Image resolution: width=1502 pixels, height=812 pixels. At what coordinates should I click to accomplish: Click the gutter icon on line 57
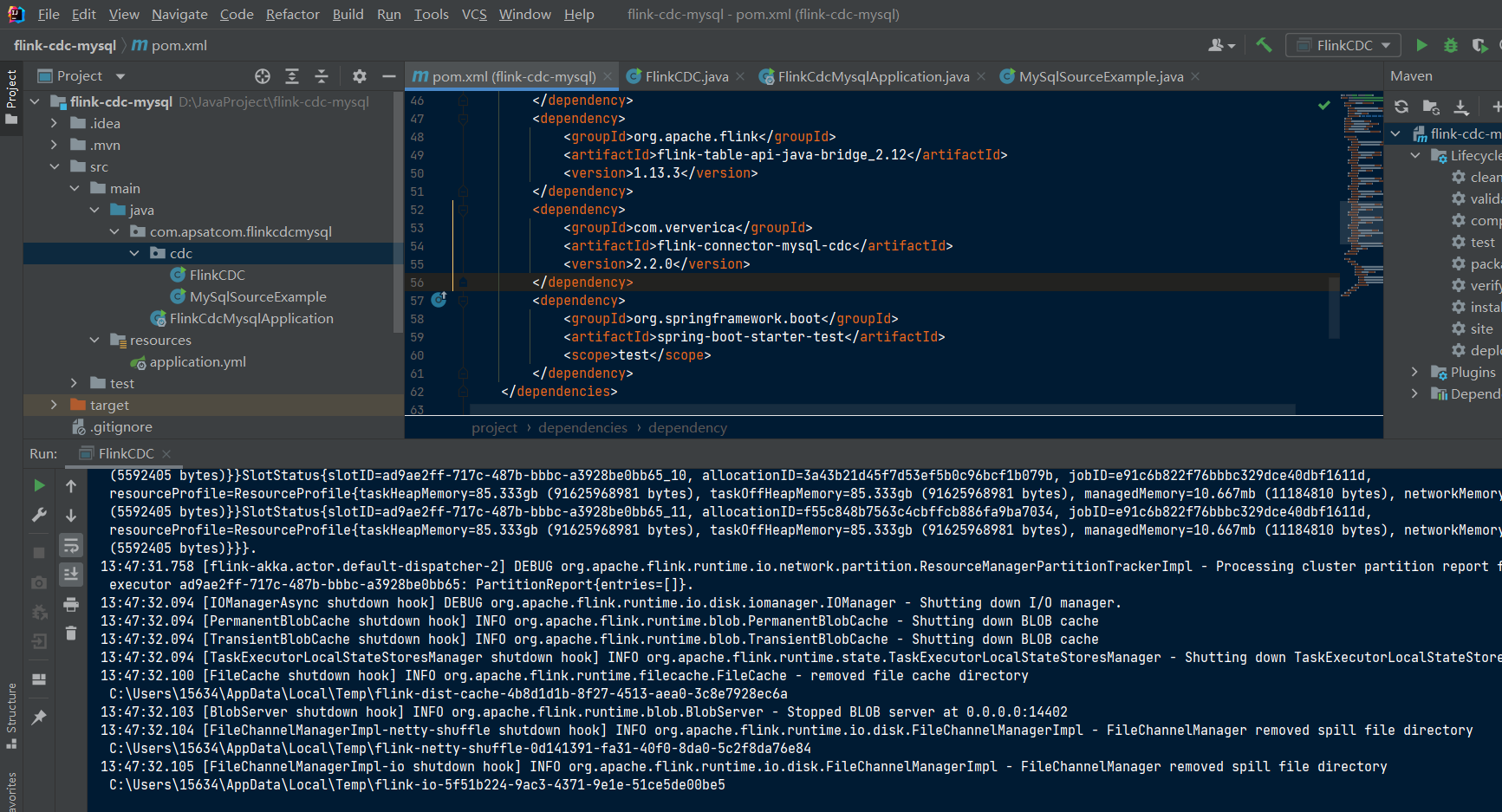point(439,299)
